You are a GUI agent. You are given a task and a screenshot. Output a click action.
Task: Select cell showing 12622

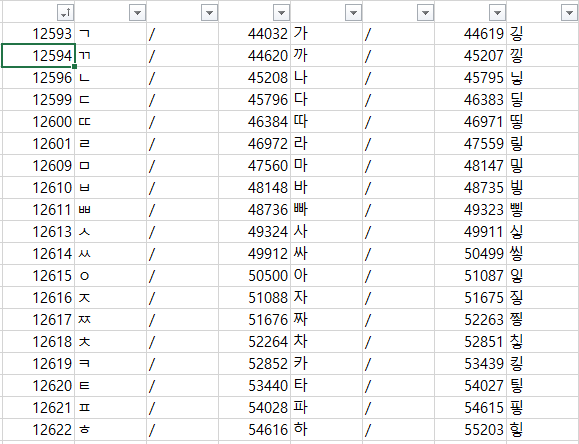pyautogui.click(x=38, y=430)
